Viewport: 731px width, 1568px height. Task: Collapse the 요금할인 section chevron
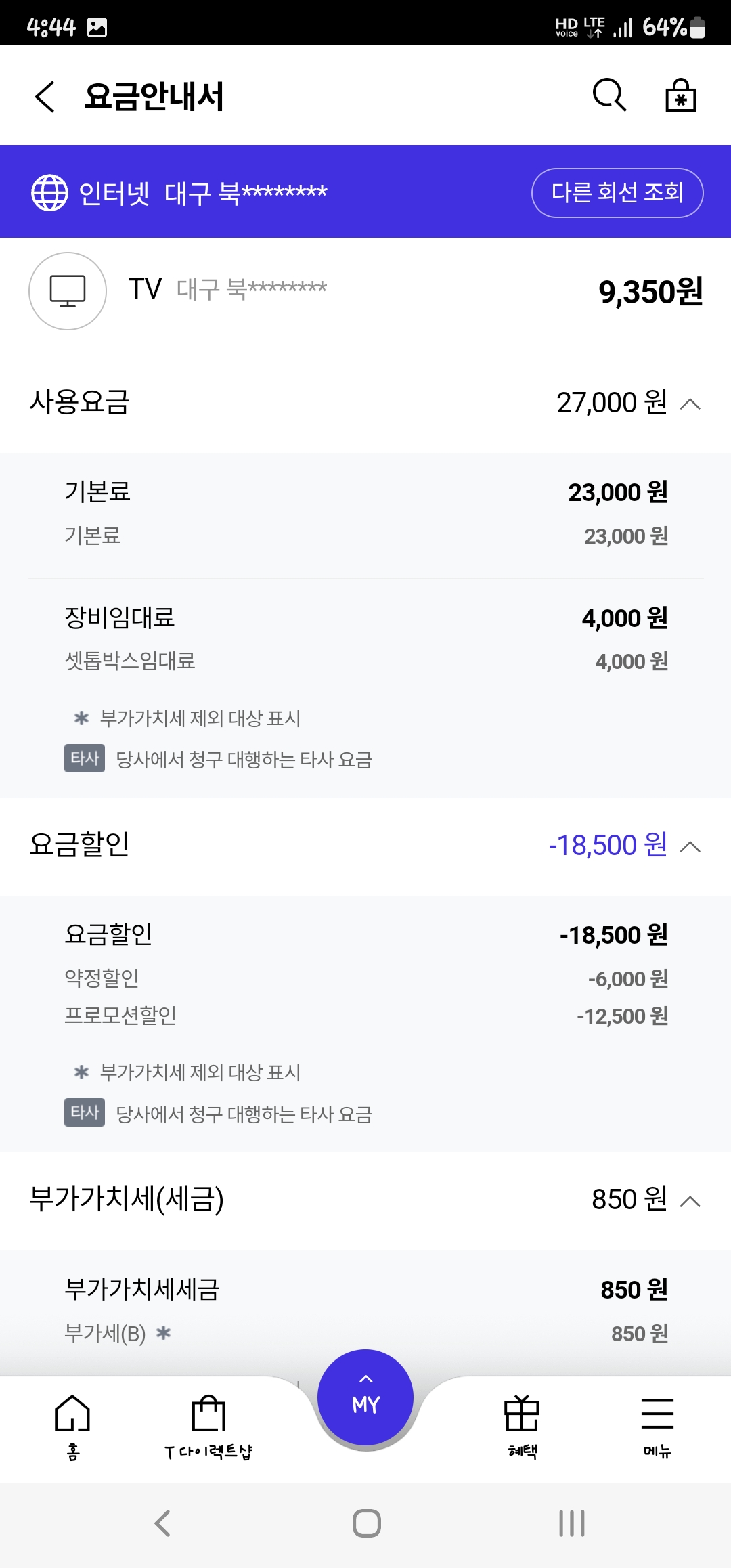(x=690, y=846)
